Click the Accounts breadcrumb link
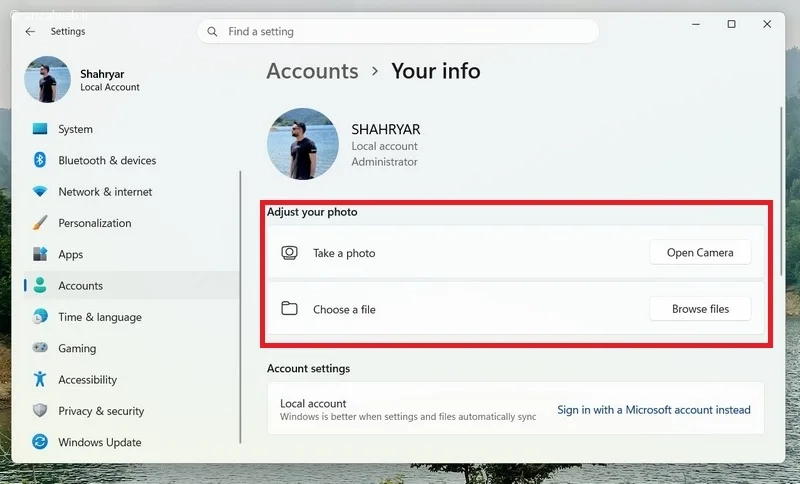 312,71
